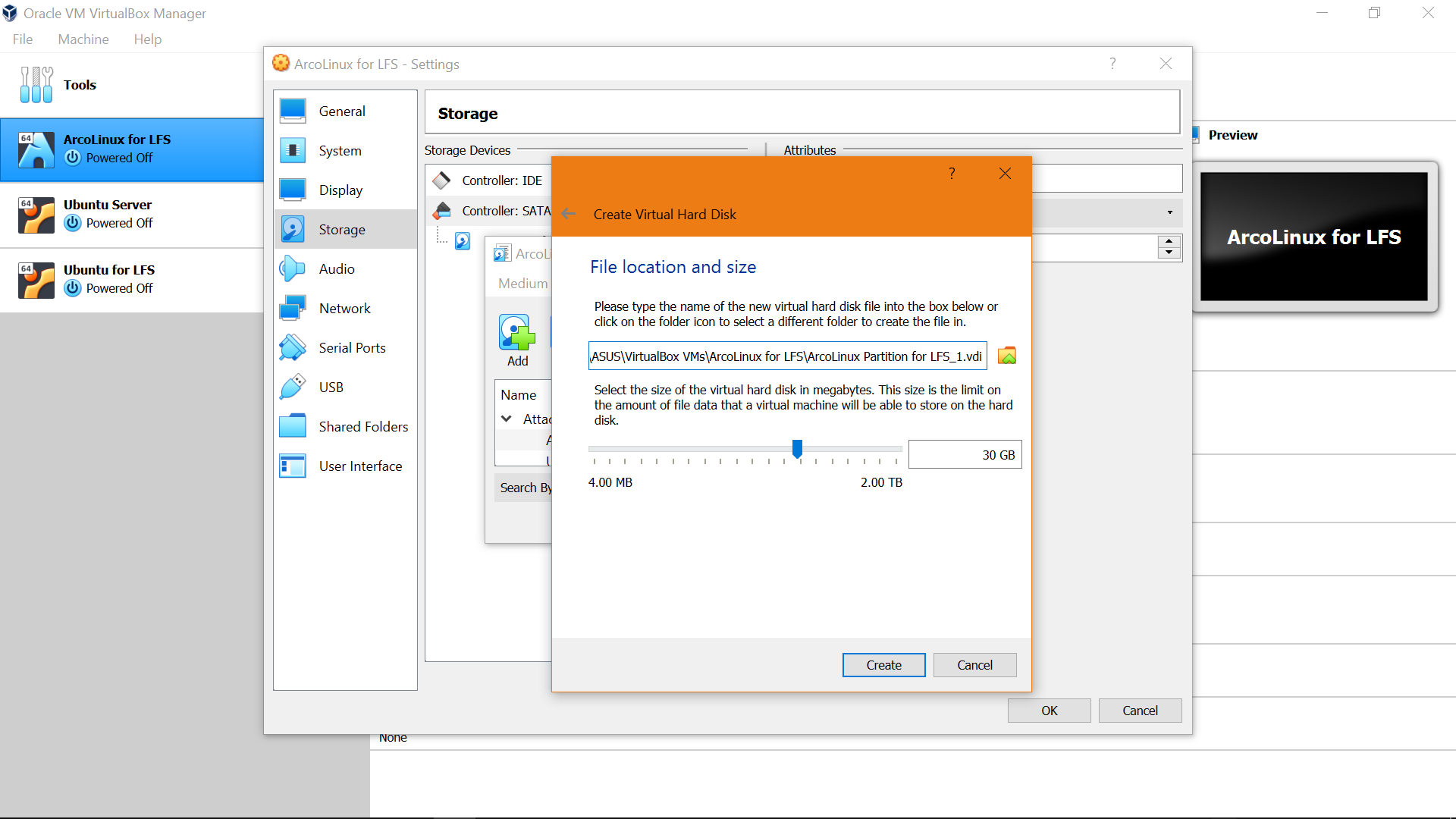Select the Controller: SATA entry
Viewport: 1456px width, 819px height.
click(x=489, y=211)
